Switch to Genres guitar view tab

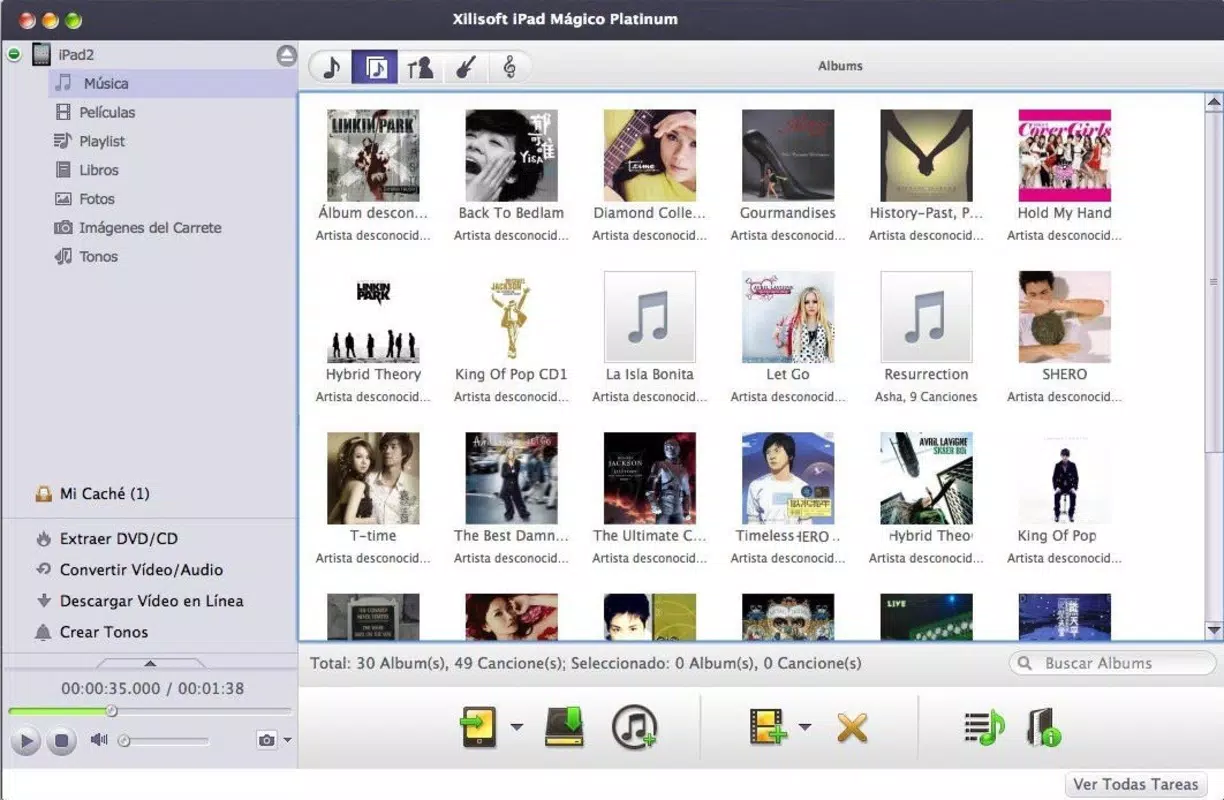tap(464, 67)
